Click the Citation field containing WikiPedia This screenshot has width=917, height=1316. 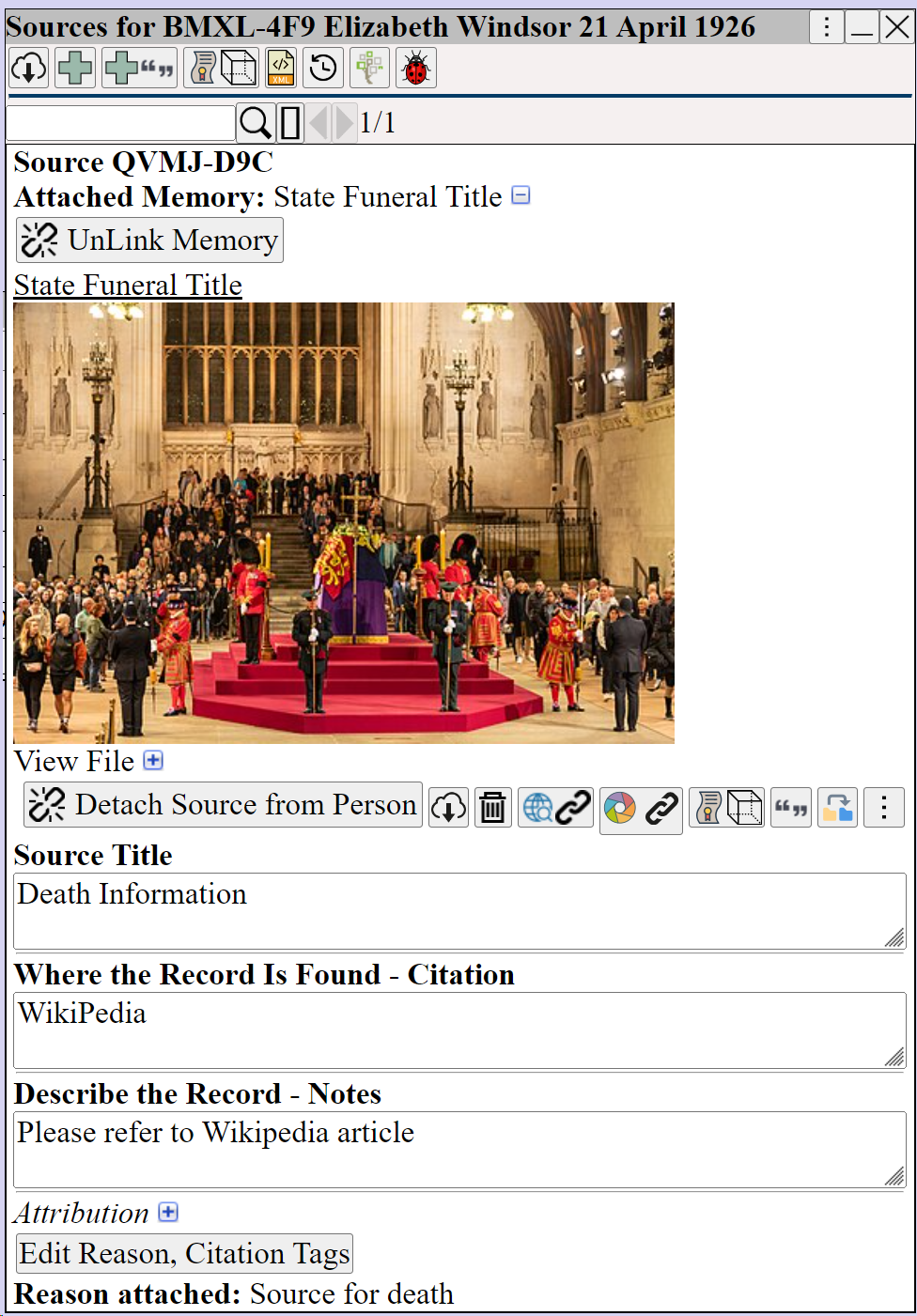point(459,1030)
